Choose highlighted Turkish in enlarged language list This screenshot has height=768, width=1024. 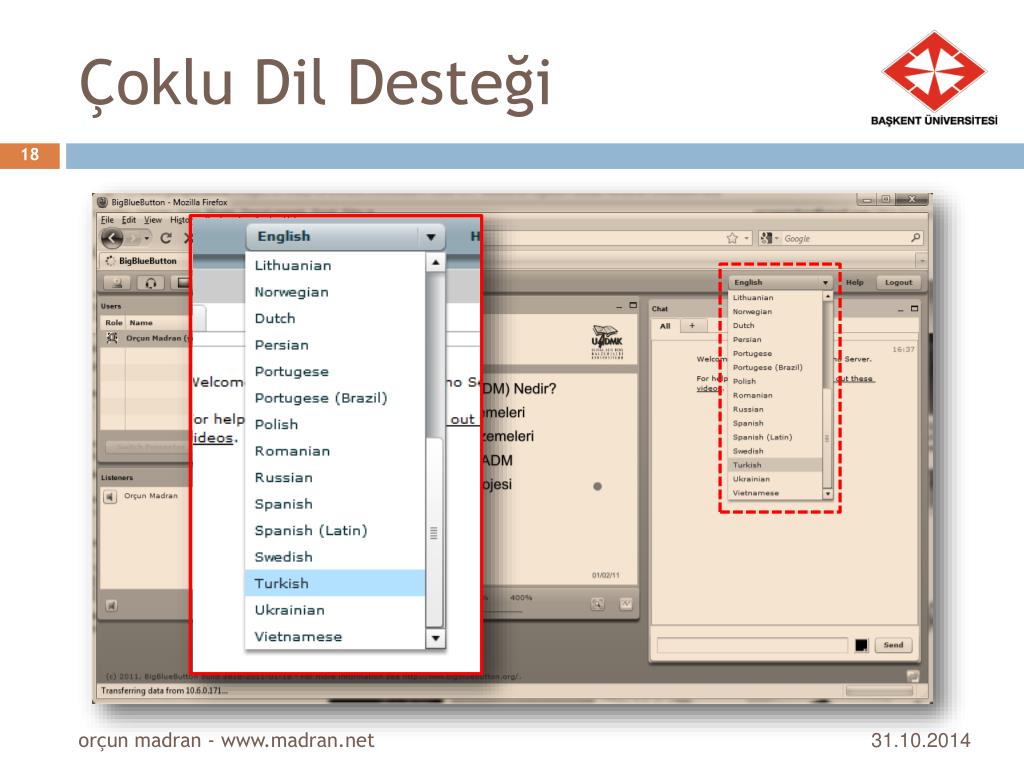tap(335, 583)
